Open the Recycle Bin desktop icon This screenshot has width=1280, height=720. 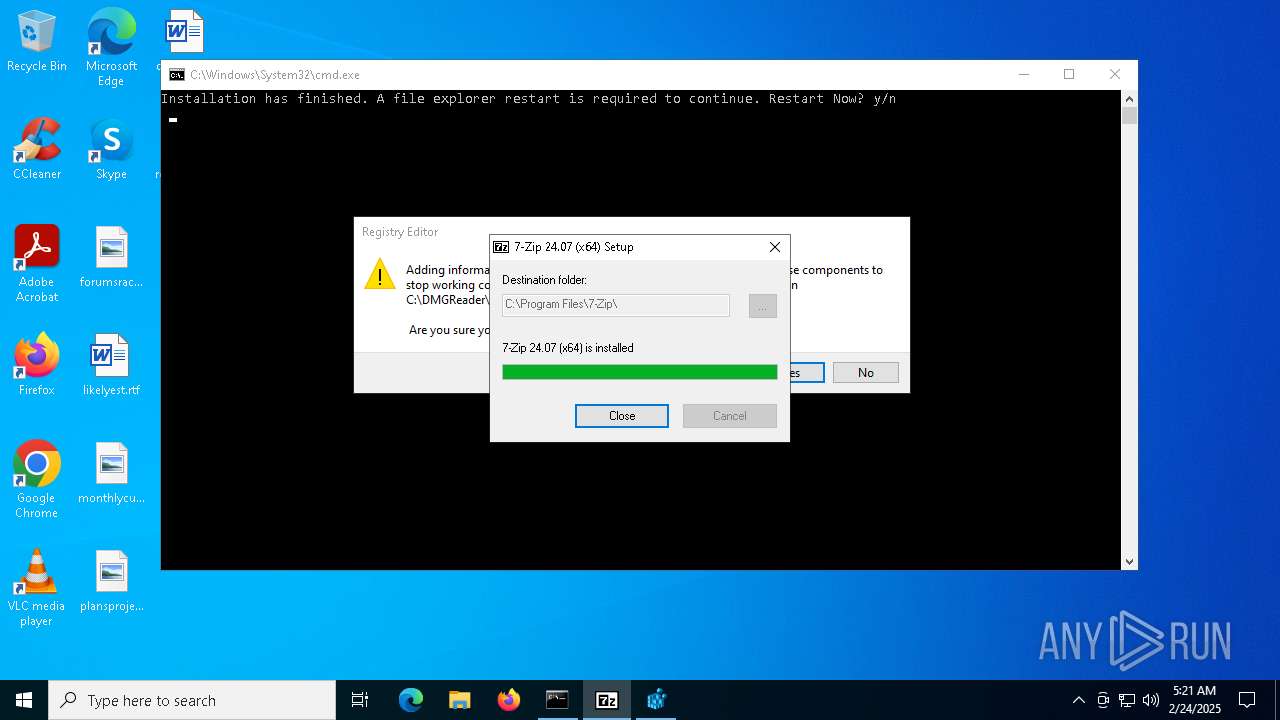pyautogui.click(x=37, y=41)
